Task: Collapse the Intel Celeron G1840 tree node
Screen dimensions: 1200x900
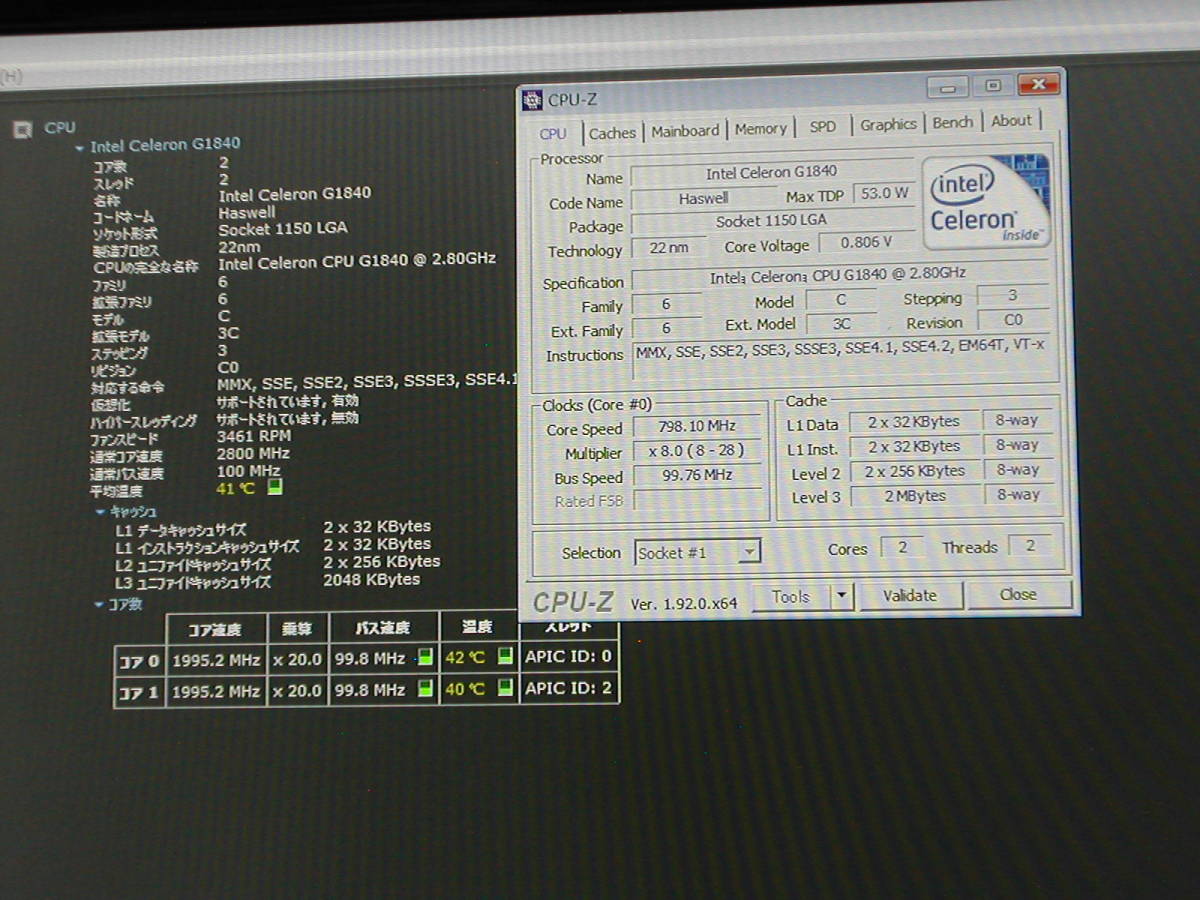Action: point(80,147)
